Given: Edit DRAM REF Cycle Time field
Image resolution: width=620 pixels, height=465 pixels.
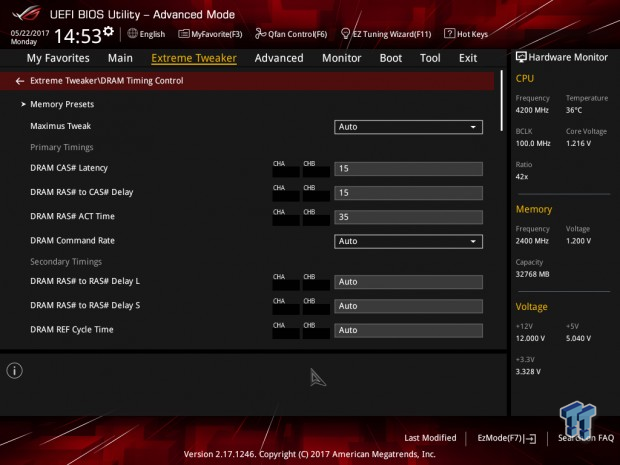Looking at the screenshot, I should pos(408,330).
